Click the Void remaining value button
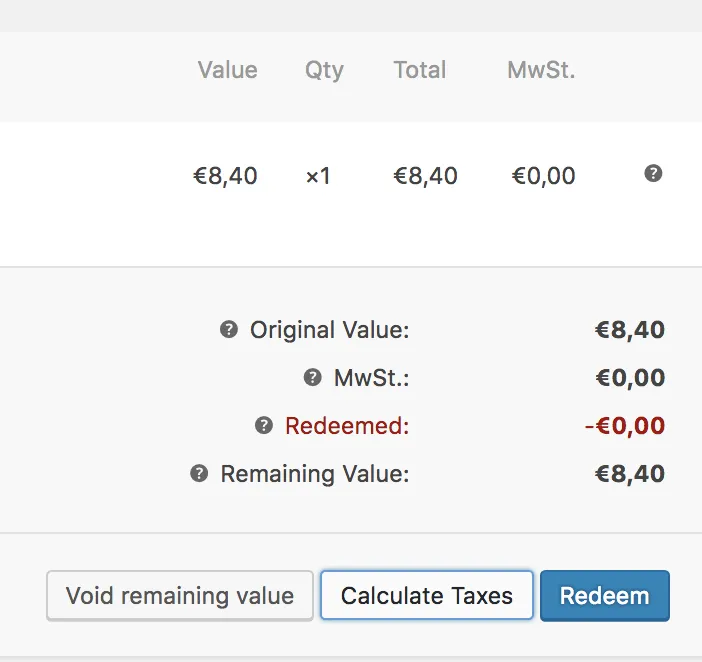Image resolution: width=702 pixels, height=662 pixels. pyautogui.click(x=180, y=595)
